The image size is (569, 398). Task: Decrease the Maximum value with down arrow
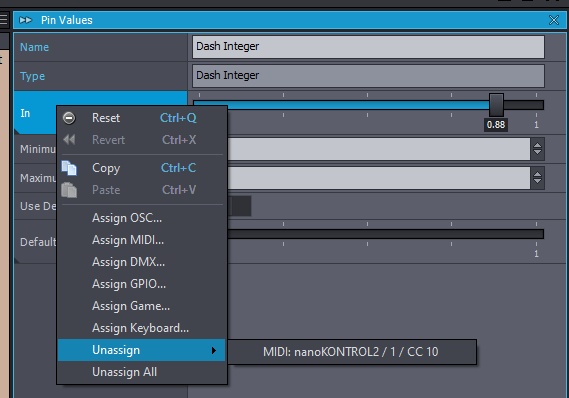coord(537,181)
